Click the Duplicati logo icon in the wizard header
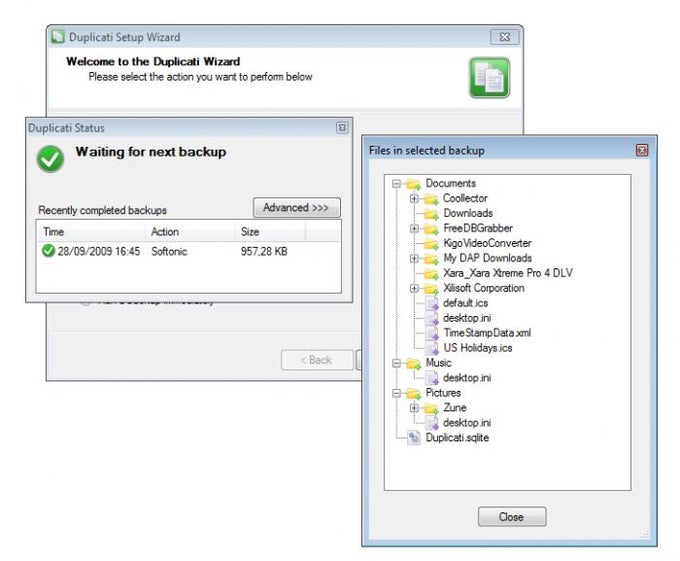Image resolution: width=680 pixels, height=561 pixels. click(489, 78)
